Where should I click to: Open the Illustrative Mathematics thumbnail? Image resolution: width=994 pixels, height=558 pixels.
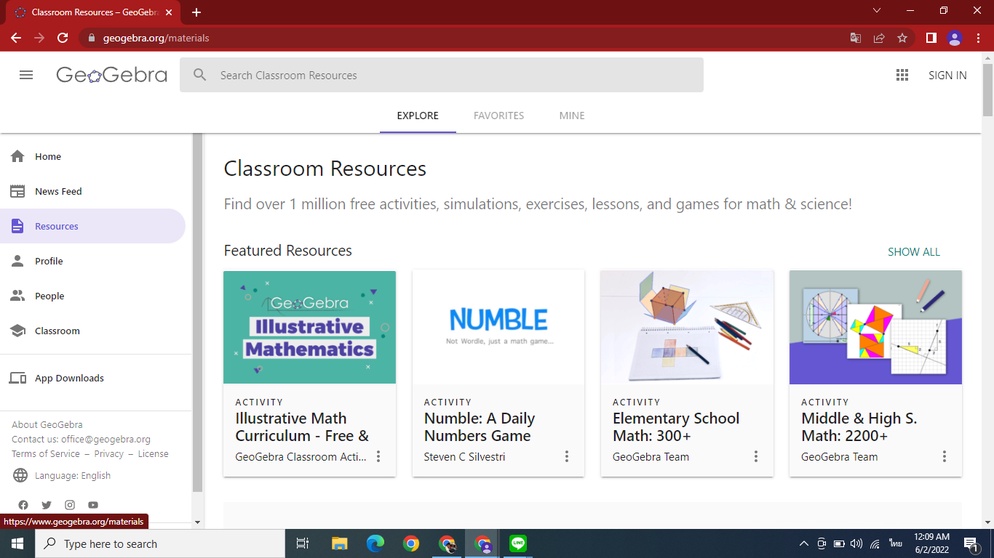pyautogui.click(x=309, y=327)
